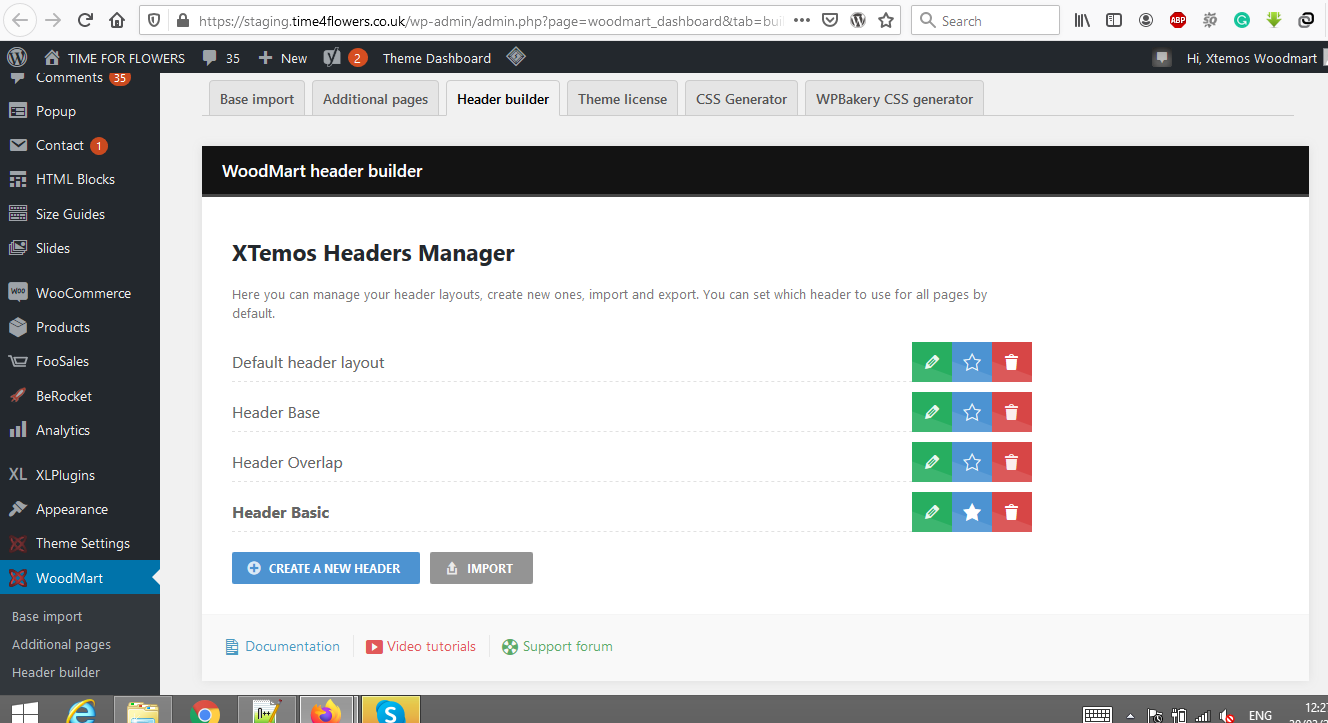Go to Firefox home page
Viewport: 1328px width, 723px height.
117,20
